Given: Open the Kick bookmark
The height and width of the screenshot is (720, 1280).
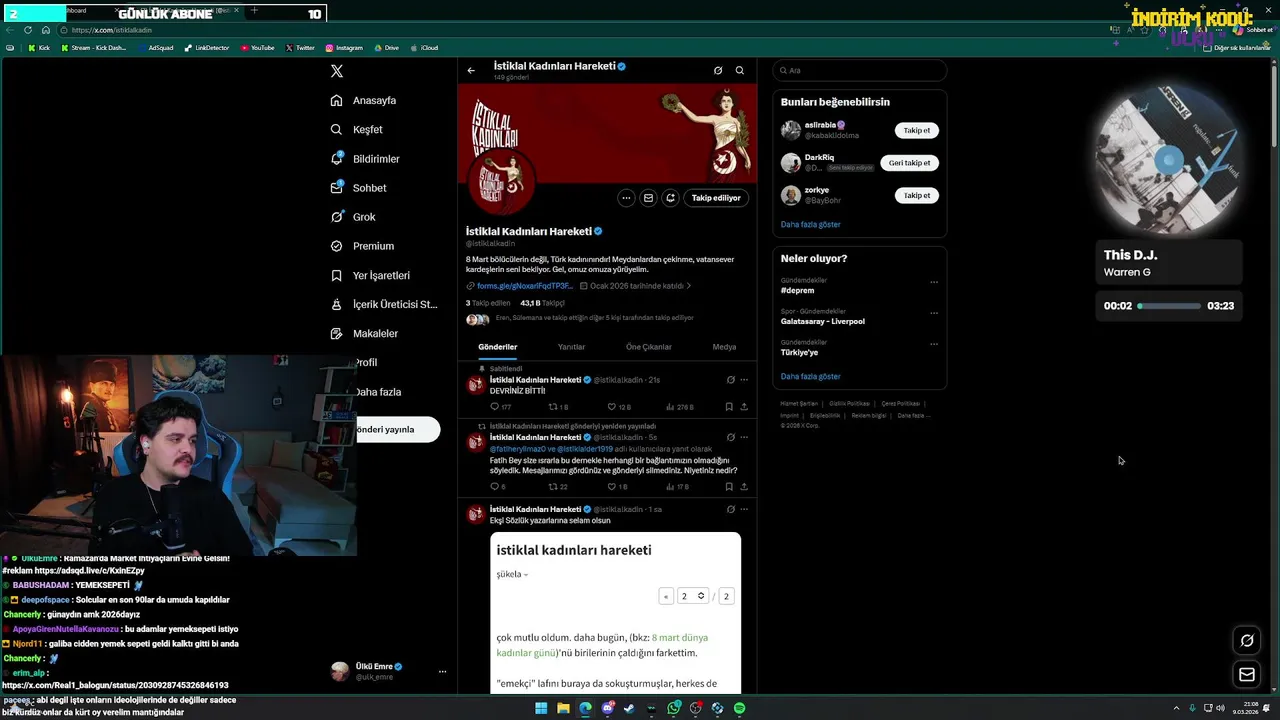Looking at the screenshot, I should [x=39, y=48].
